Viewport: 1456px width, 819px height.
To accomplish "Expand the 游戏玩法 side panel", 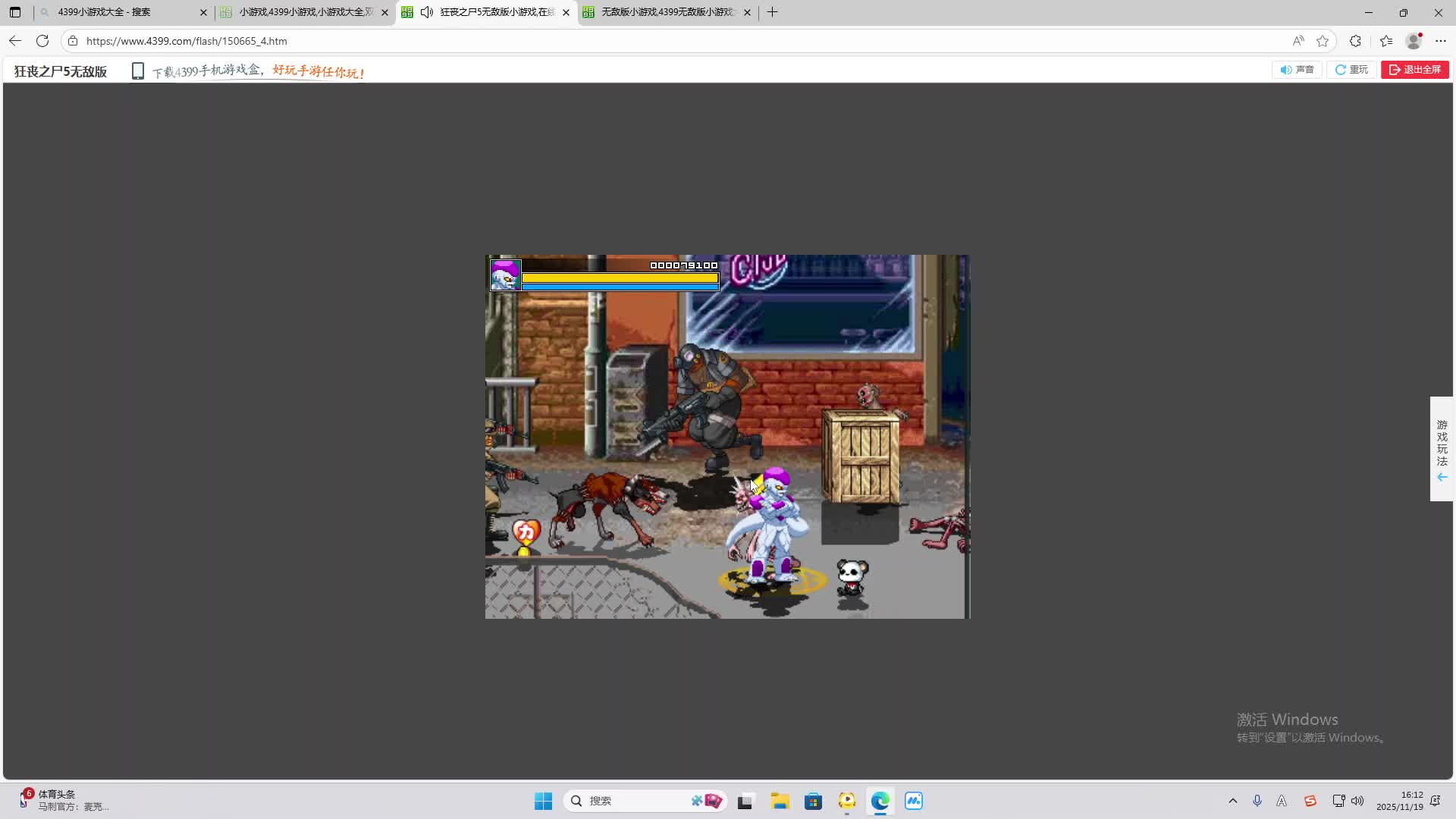I will point(1442,449).
